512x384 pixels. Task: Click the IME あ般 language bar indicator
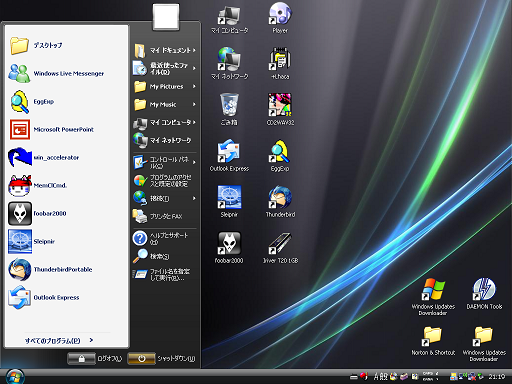[x=381, y=377]
